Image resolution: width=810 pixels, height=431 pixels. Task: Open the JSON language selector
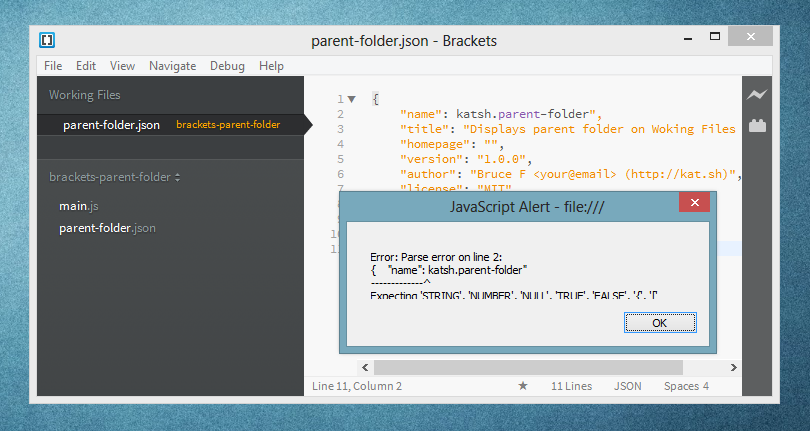coord(628,386)
